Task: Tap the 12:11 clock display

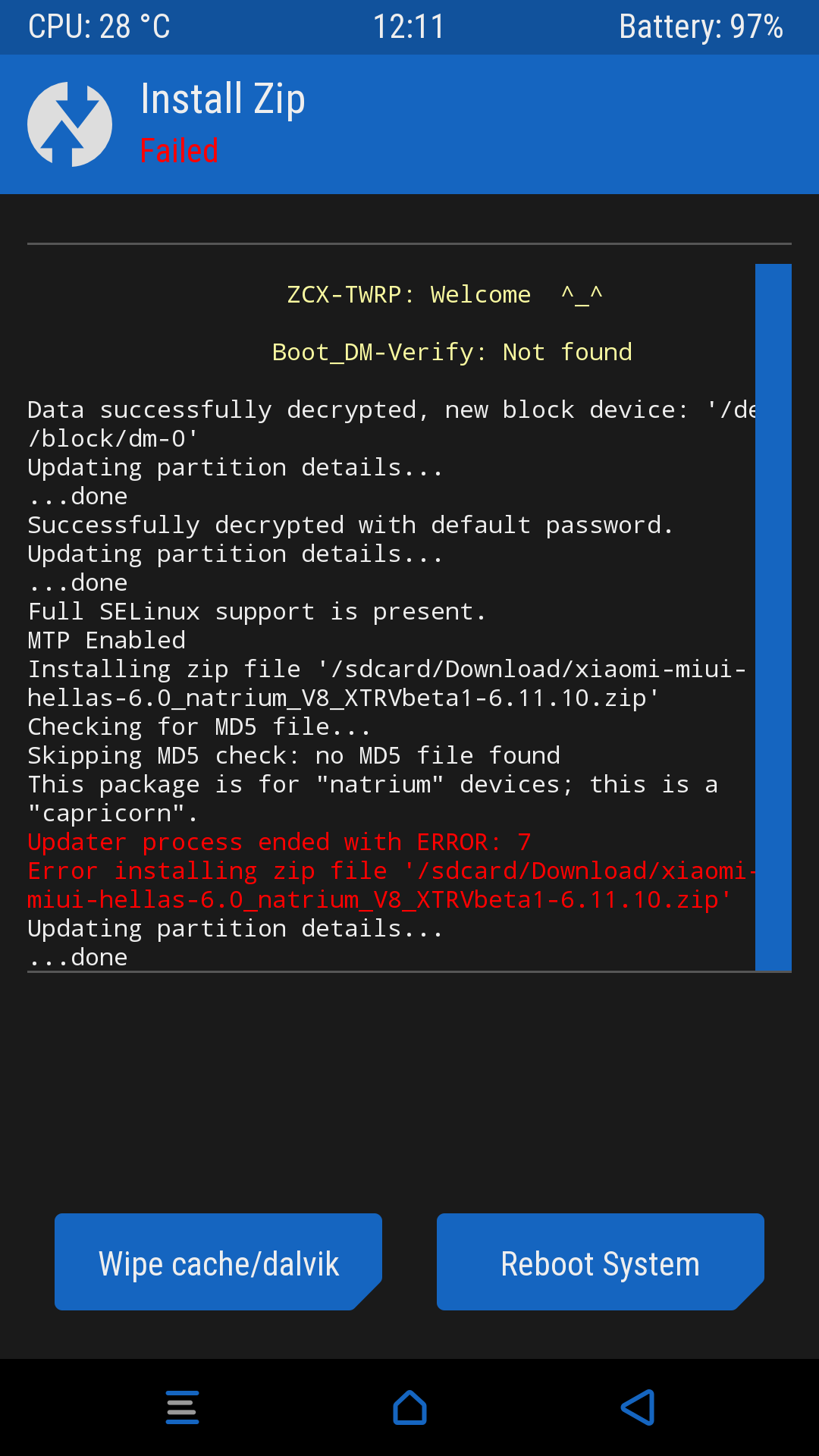Action: [409, 27]
